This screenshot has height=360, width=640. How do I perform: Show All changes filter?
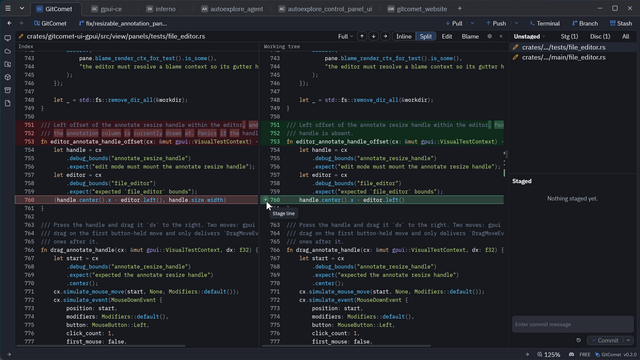625,36
